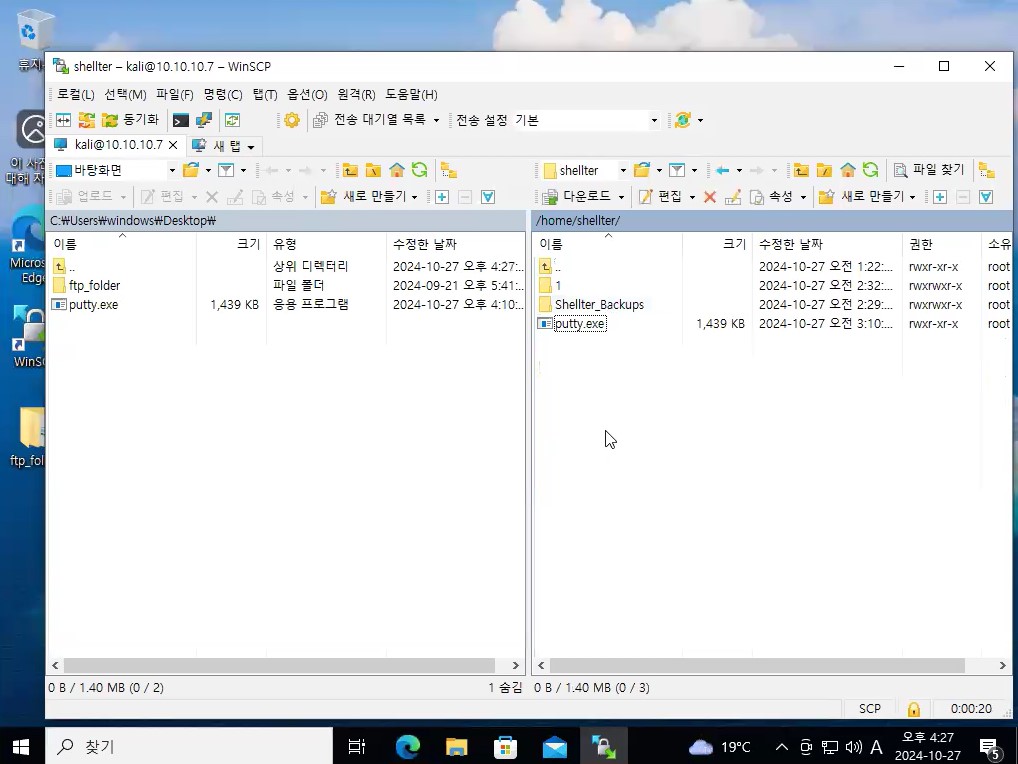Expand the Download dropdown arrow
The height and width of the screenshot is (764, 1018).
coord(621,197)
